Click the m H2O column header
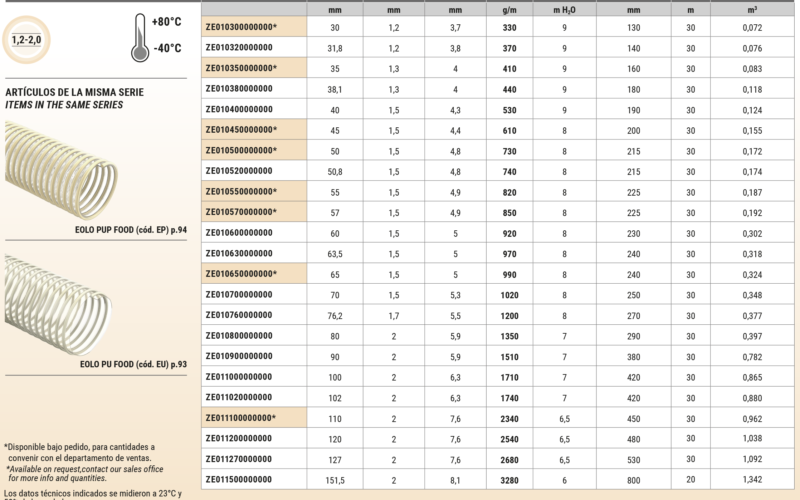 tap(566, 7)
